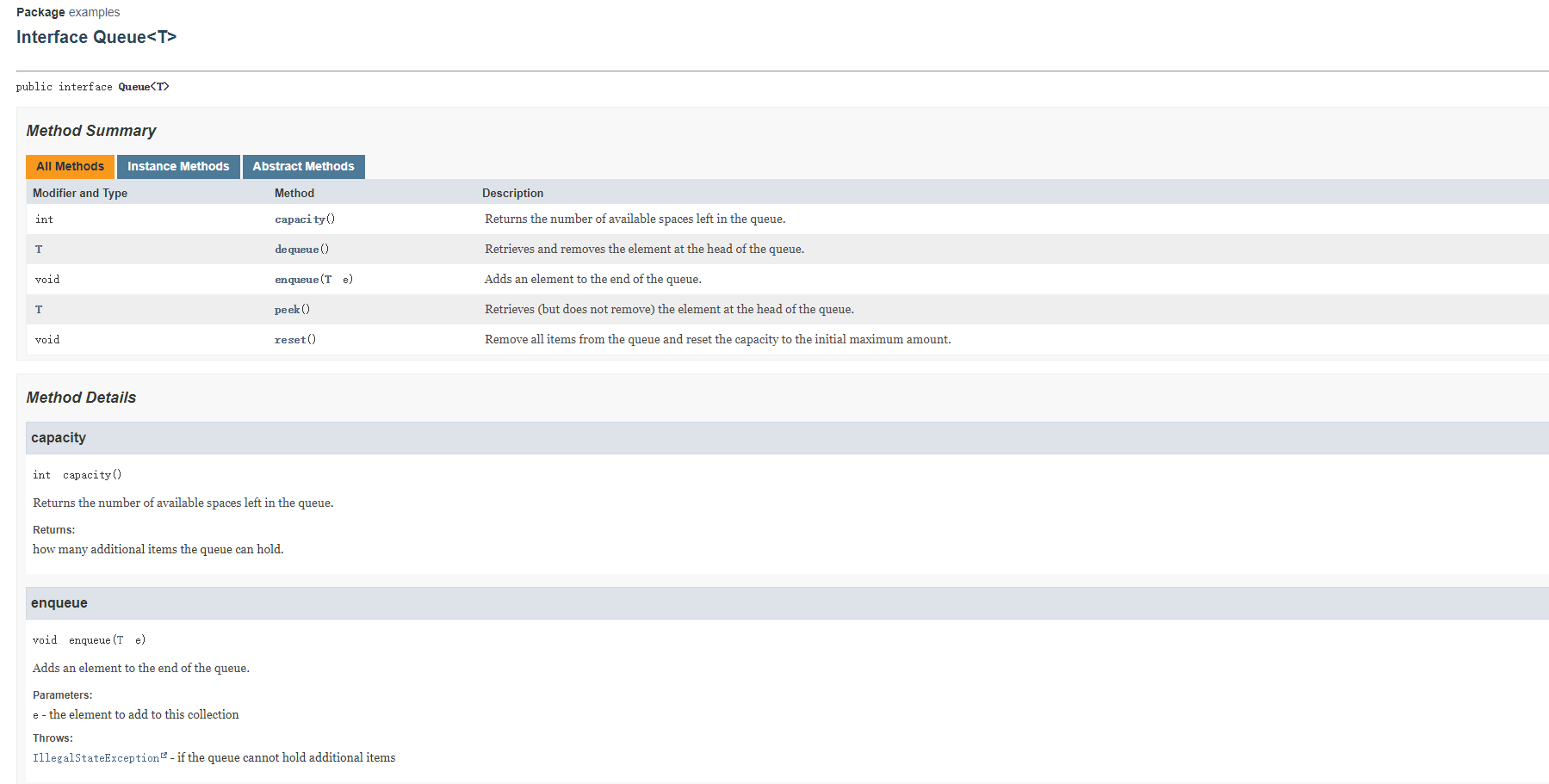1549x784 pixels.
Task: Follow the IllegalStateException link
Action: click(x=96, y=758)
